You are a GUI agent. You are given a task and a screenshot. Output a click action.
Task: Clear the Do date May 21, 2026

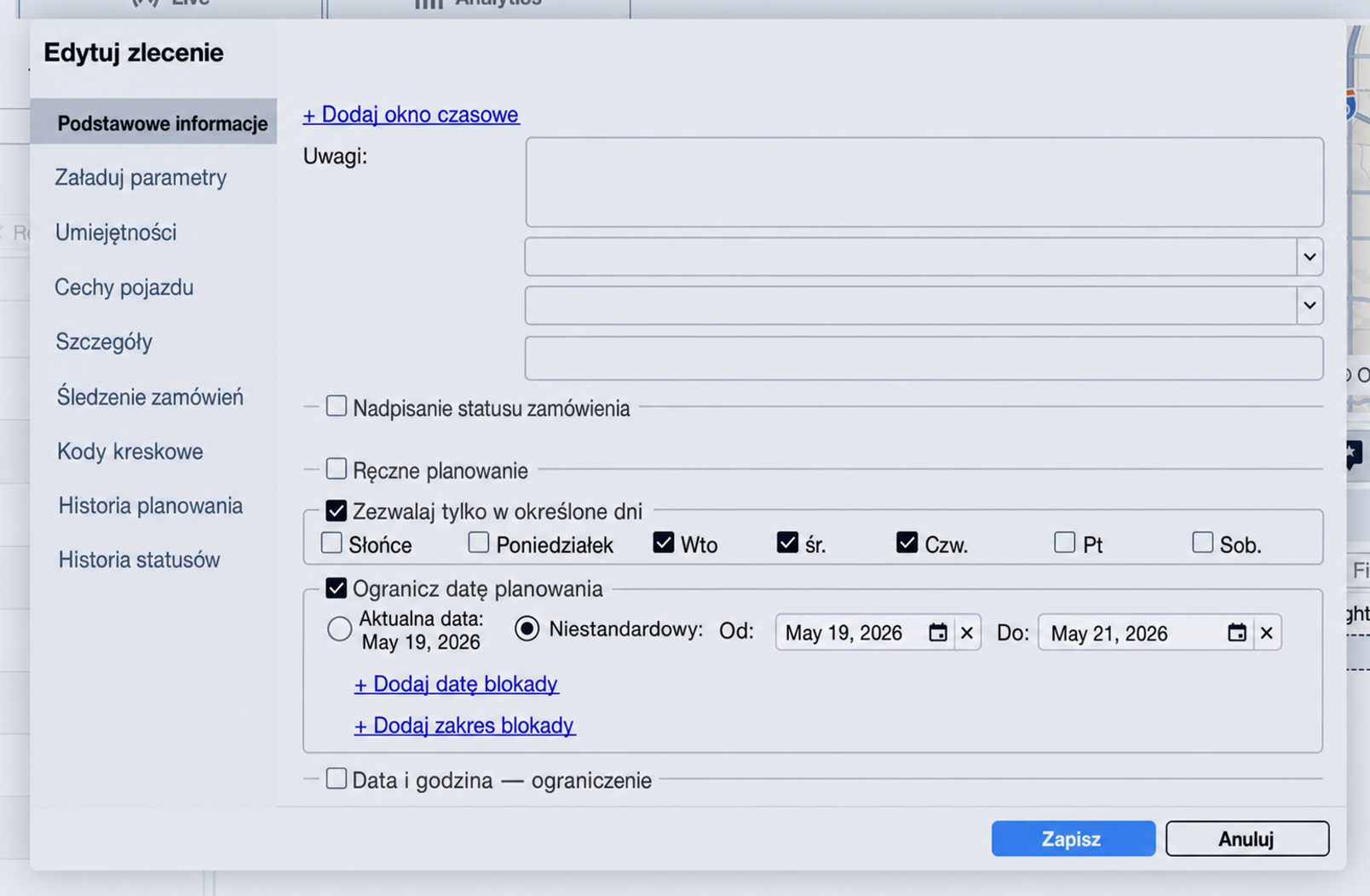click(x=1267, y=633)
